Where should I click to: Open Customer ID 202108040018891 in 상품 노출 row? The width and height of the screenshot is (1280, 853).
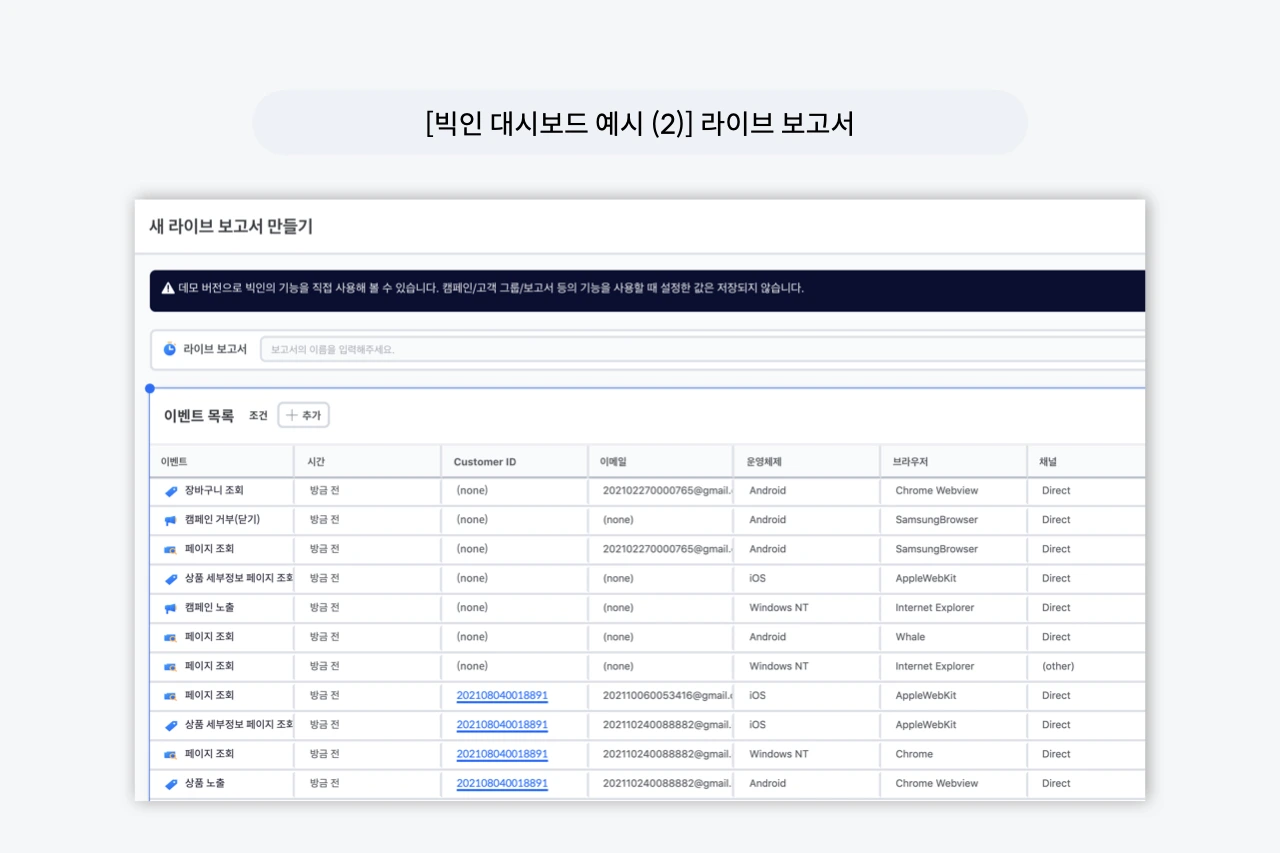point(502,784)
